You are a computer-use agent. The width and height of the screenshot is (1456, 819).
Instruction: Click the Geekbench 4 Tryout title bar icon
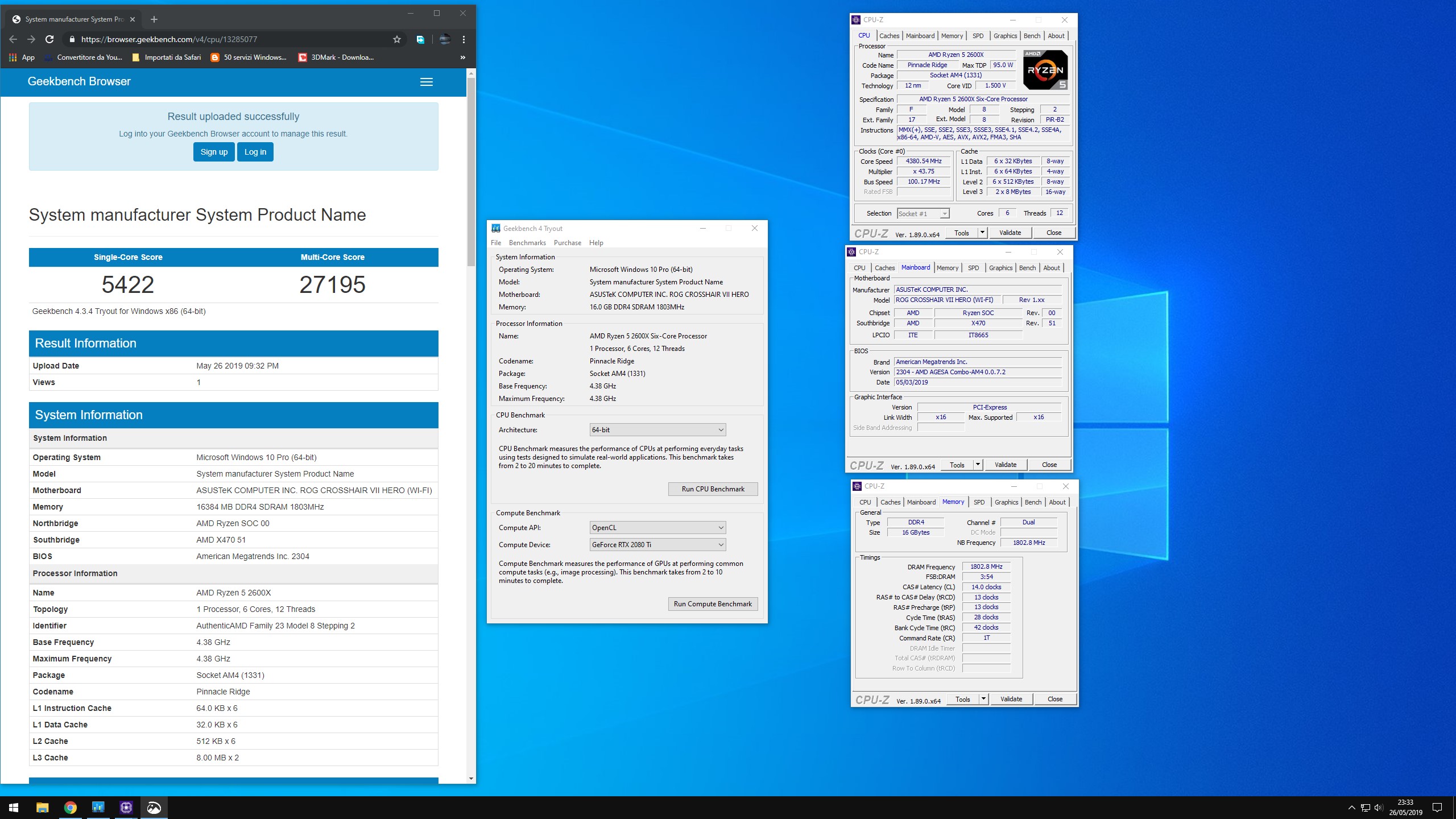pyautogui.click(x=496, y=228)
